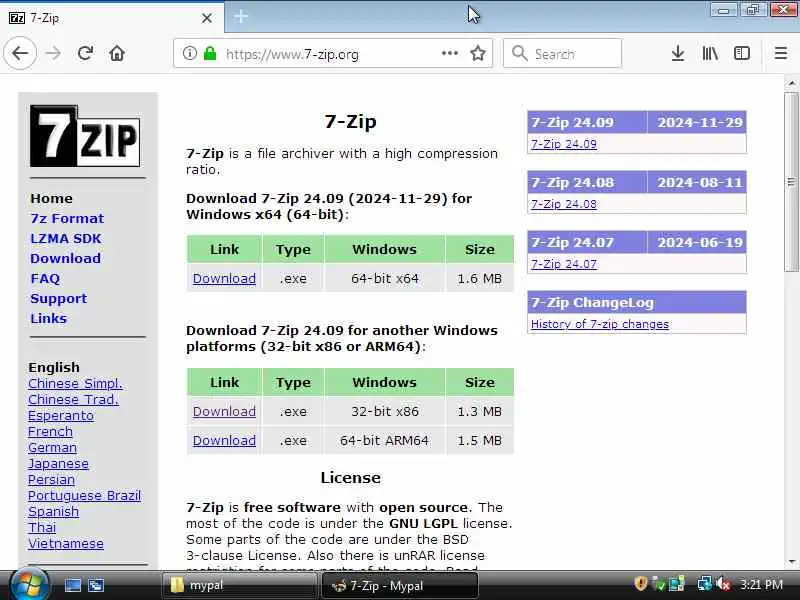Close the 7-Zip browser tab
Viewport: 800px width, 600px height.
(x=207, y=18)
